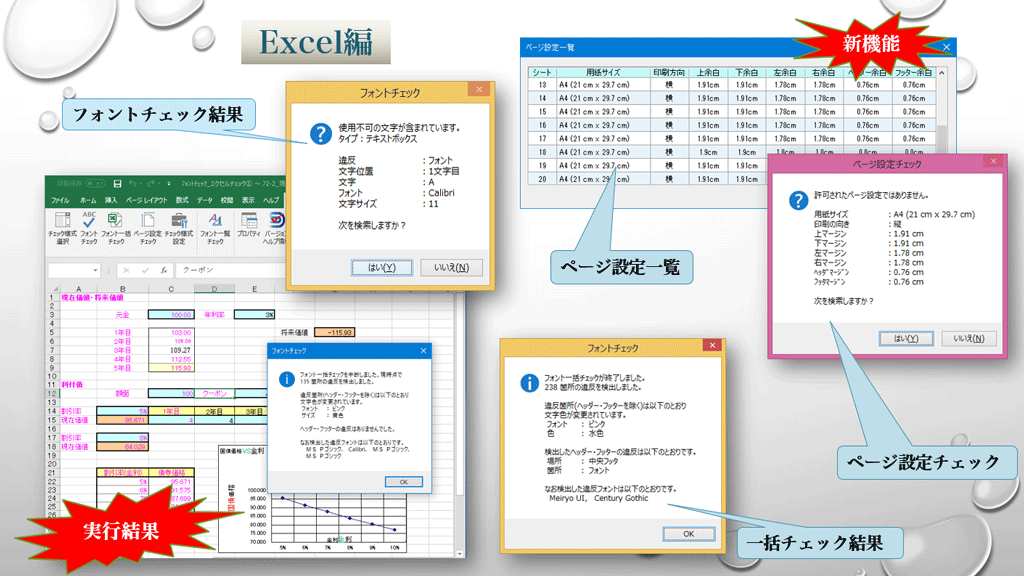Switch to the ページレイアウト ribbon tab
1024x576 pixels.
(146, 200)
